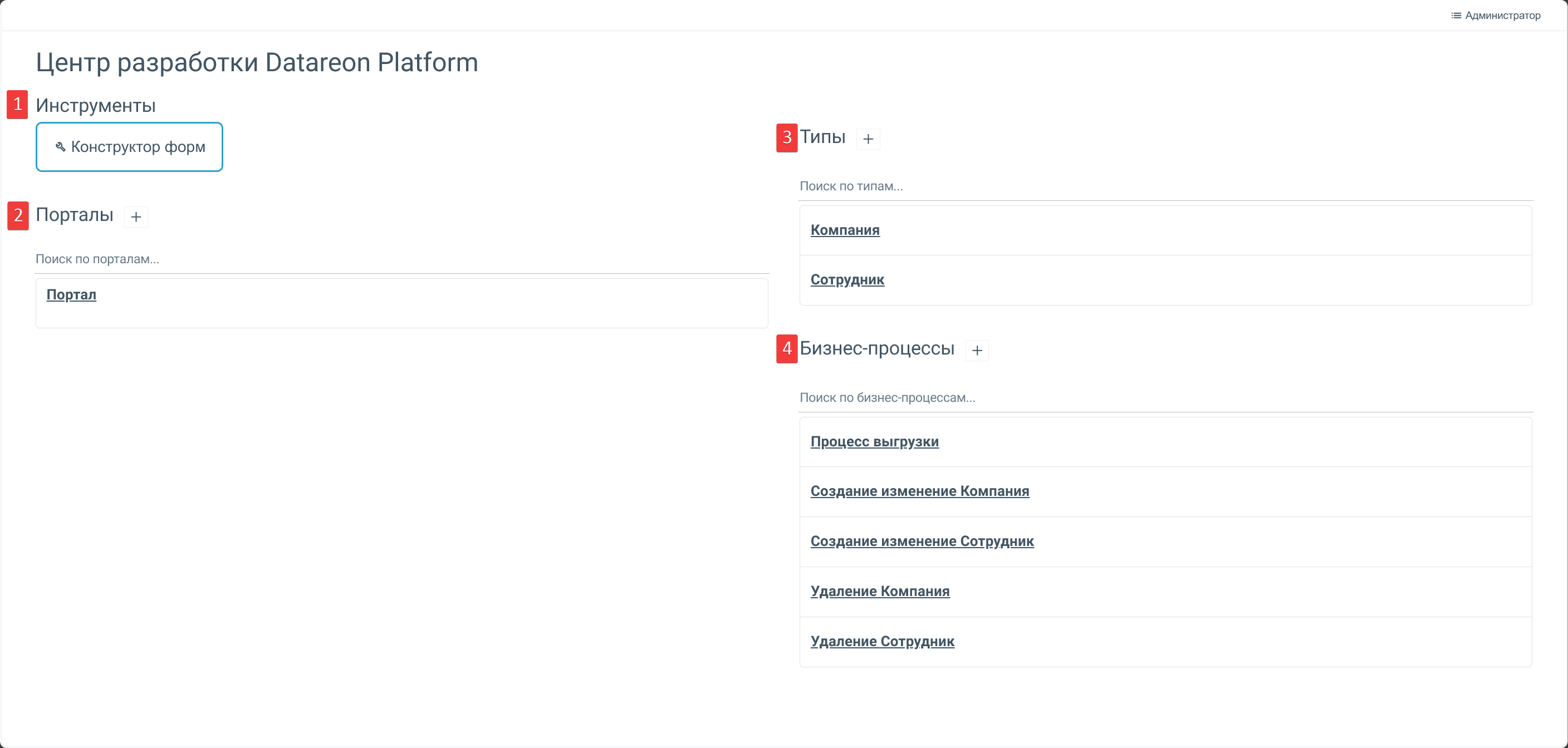Open the Портал link
The width and height of the screenshot is (1568, 748).
(x=71, y=294)
